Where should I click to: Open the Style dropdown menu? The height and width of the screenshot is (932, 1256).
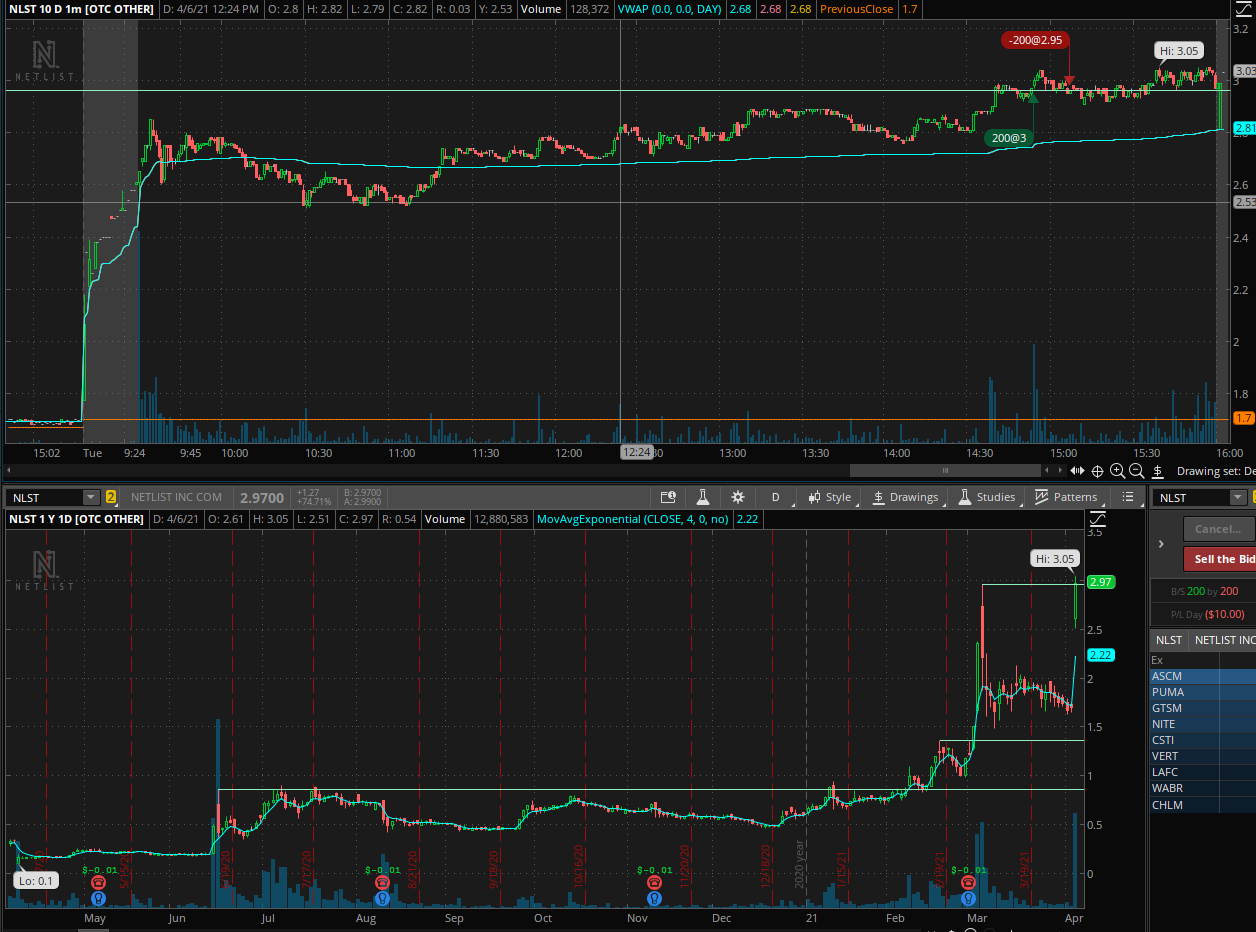[830, 497]
